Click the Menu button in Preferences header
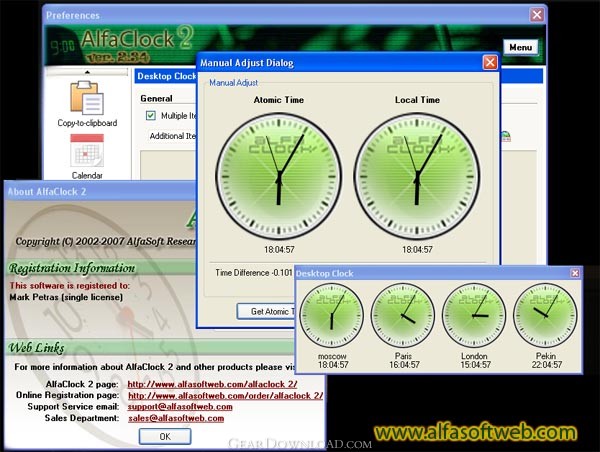The image size is (600, 452). [x=520, y=47]
